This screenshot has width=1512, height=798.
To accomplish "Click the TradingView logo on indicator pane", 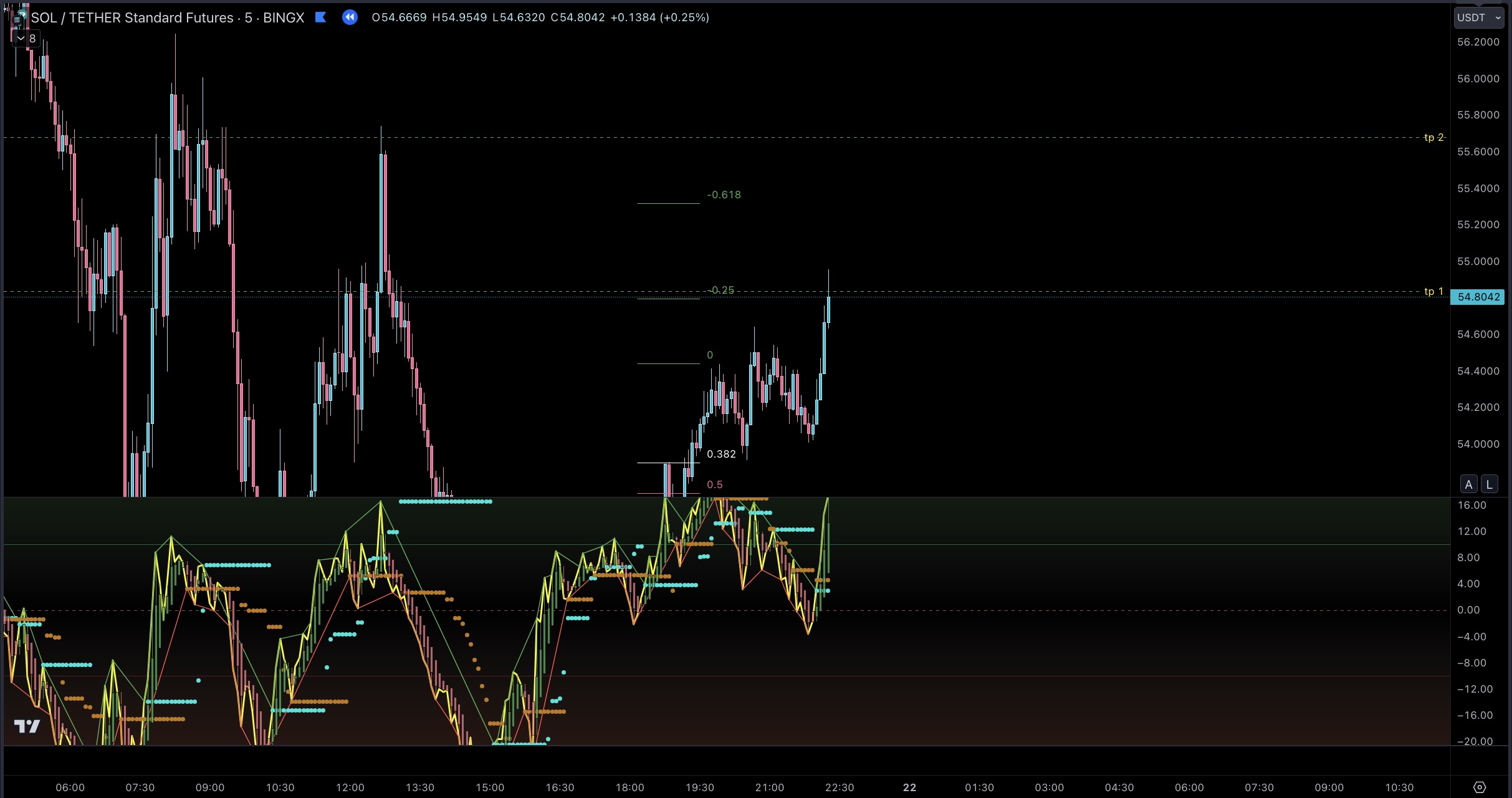I will coord(27,726).
